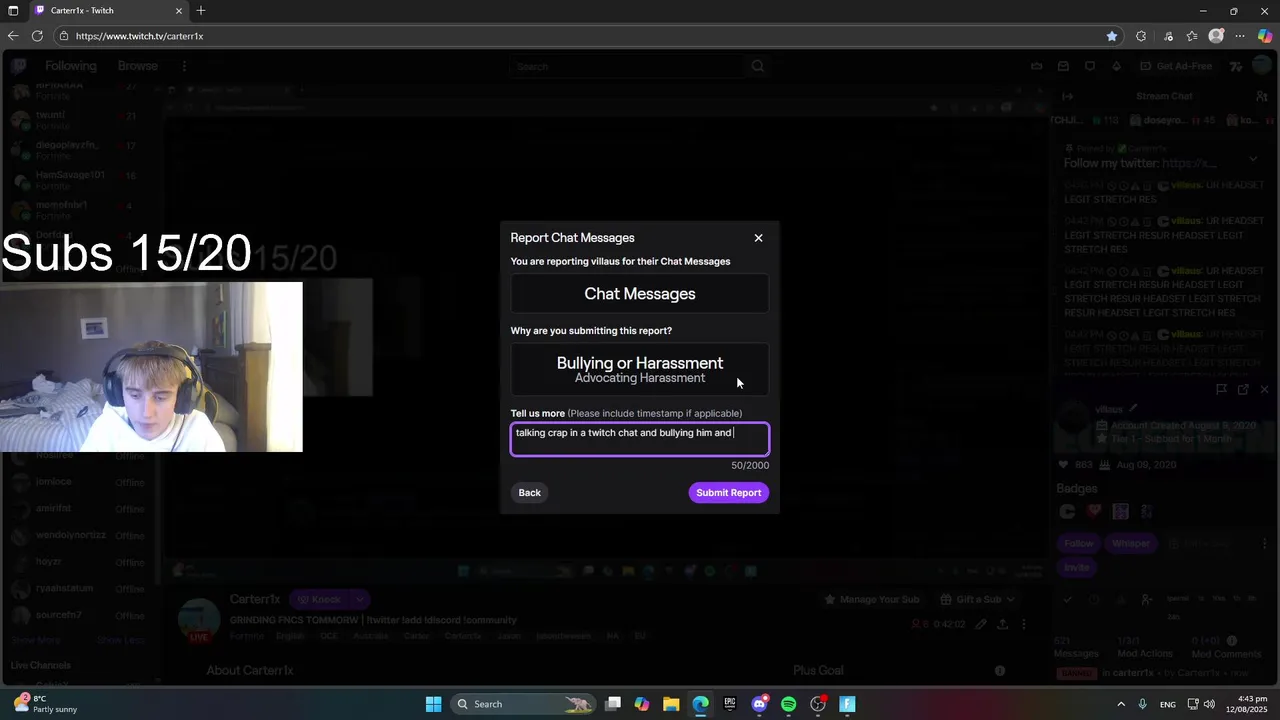Go back in browser history
1280x720 pixels.
tap(13, 36)
